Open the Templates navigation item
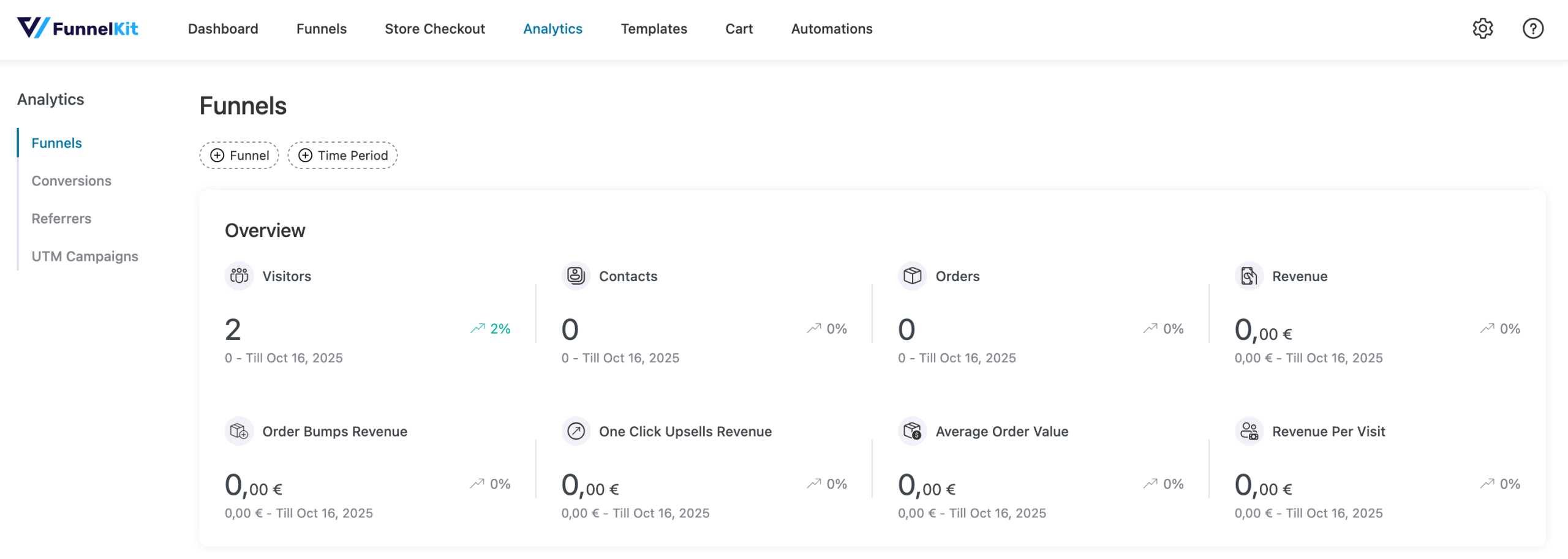Viewport: 1568px width, 559px height. 654,29
